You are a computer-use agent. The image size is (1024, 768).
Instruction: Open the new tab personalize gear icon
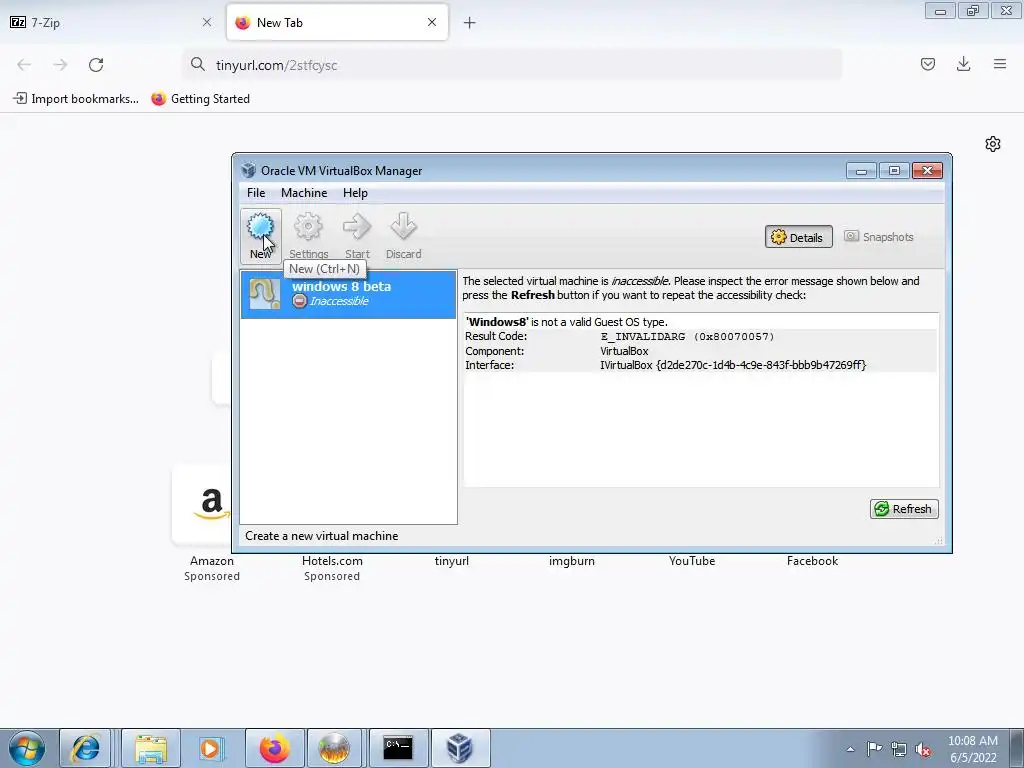(993, 144)
